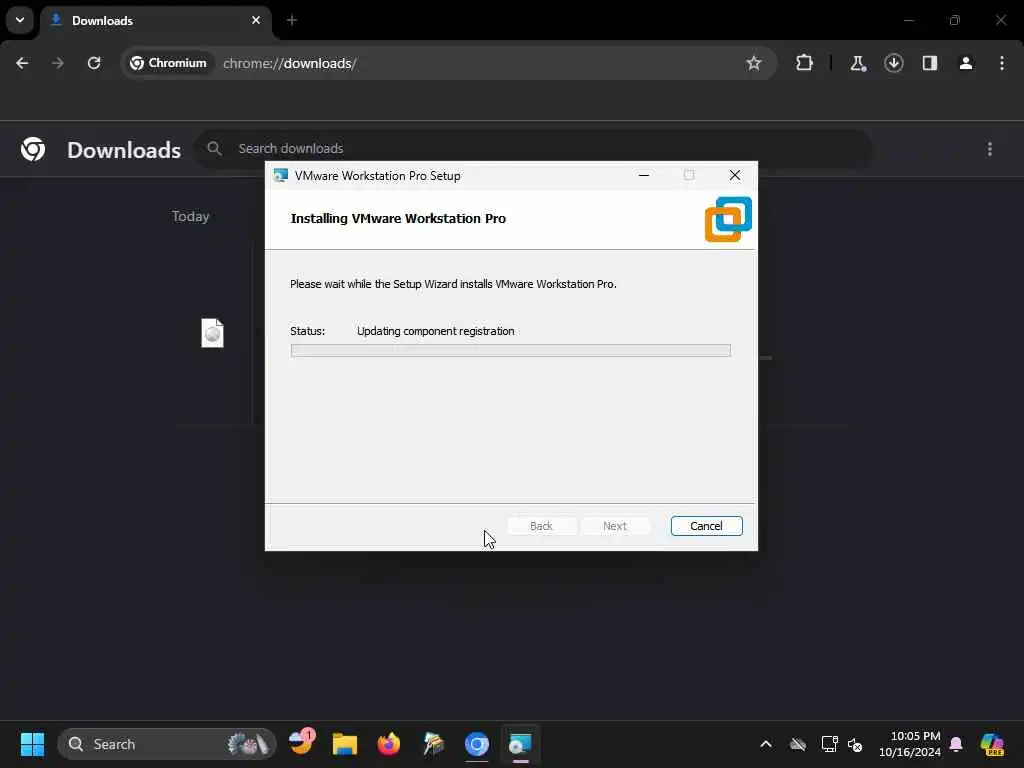Screen dimensions: 1024x768
Task: Open the Chromium three-dot main menu
Action: pyautogui.click(x=1002, y=63)
